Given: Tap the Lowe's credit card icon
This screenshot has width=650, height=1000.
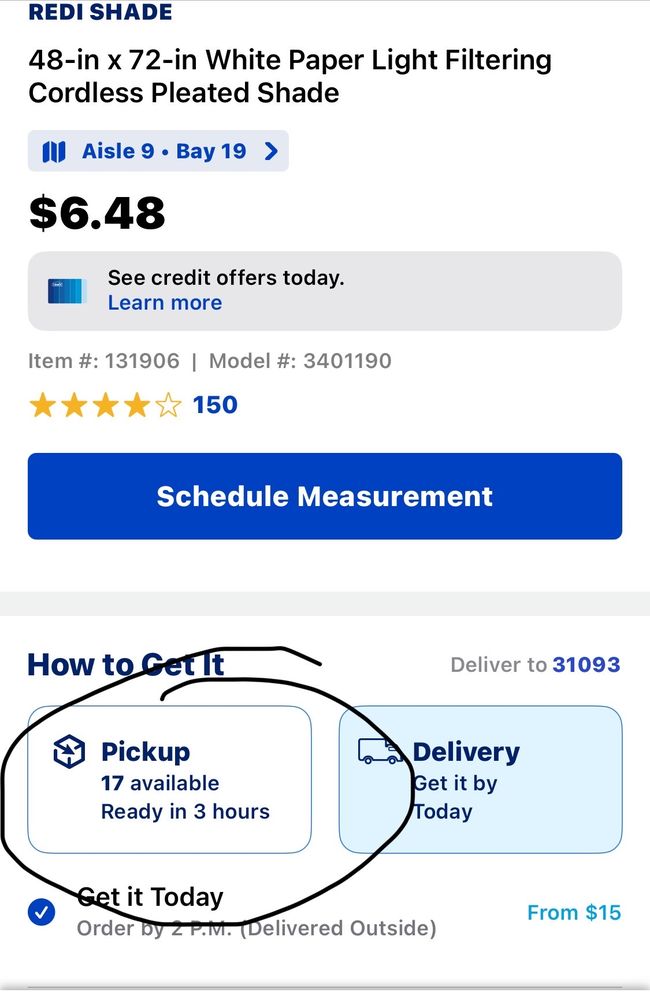Looking at the screenshot, I should [x=67, y=291].
